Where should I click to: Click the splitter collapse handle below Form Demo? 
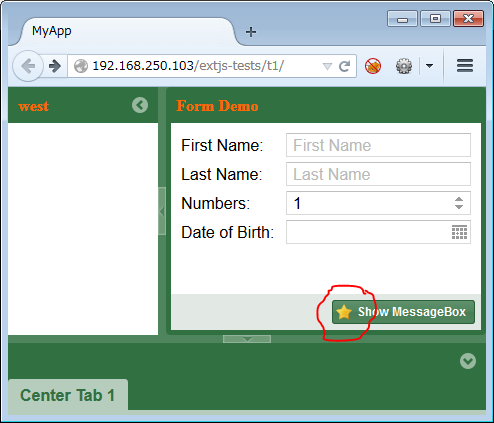pos(247,339)
